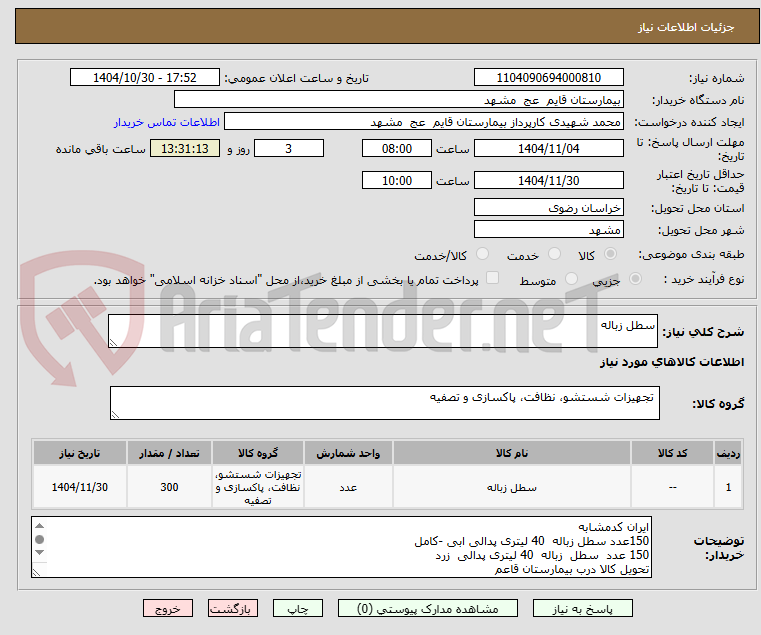Click the need date cell 1404/11/30 in table
The height and width of the screenshot is (635, 761).
80,487
